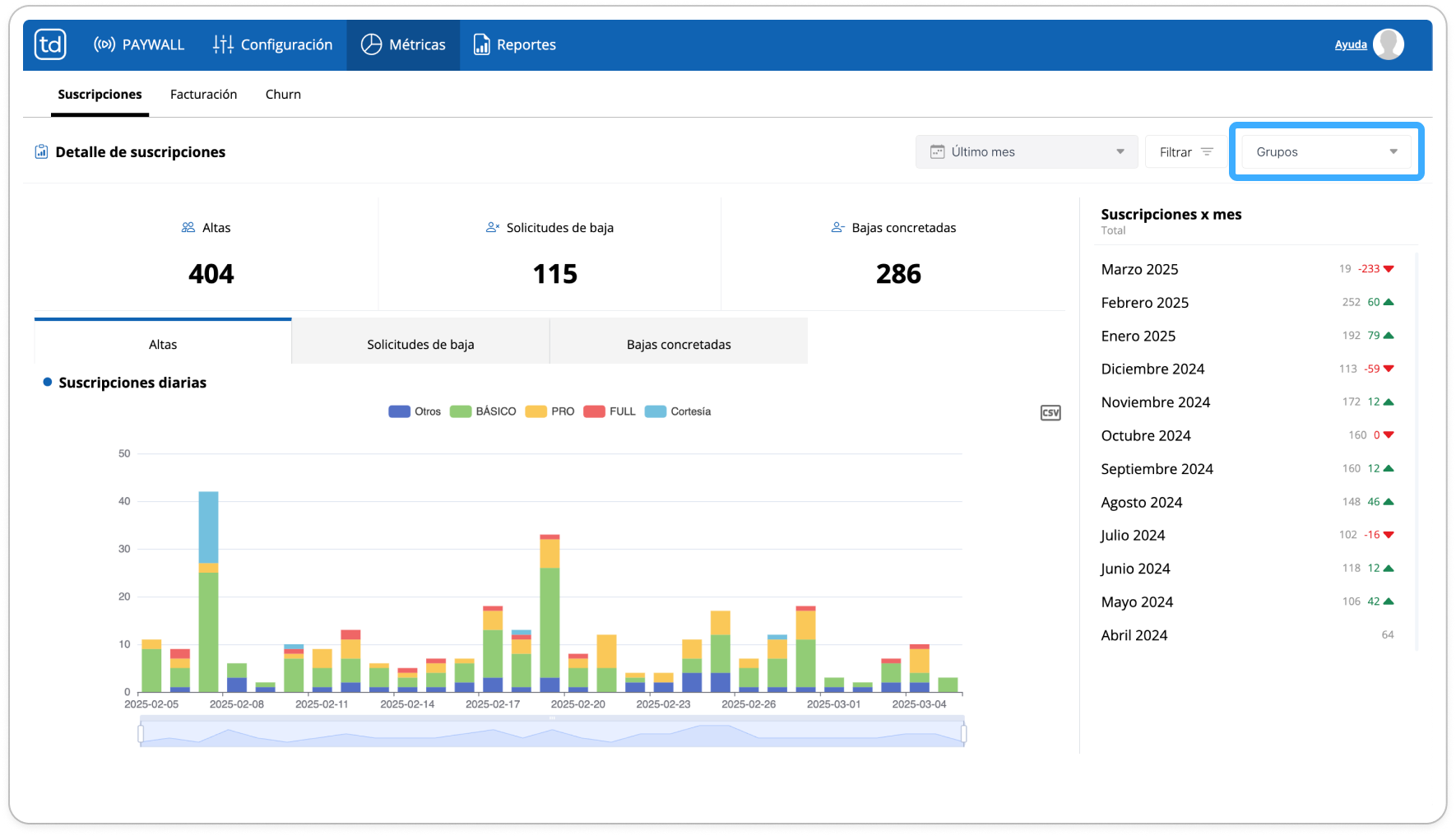Click the 404 Altas total value

[211, 274]
